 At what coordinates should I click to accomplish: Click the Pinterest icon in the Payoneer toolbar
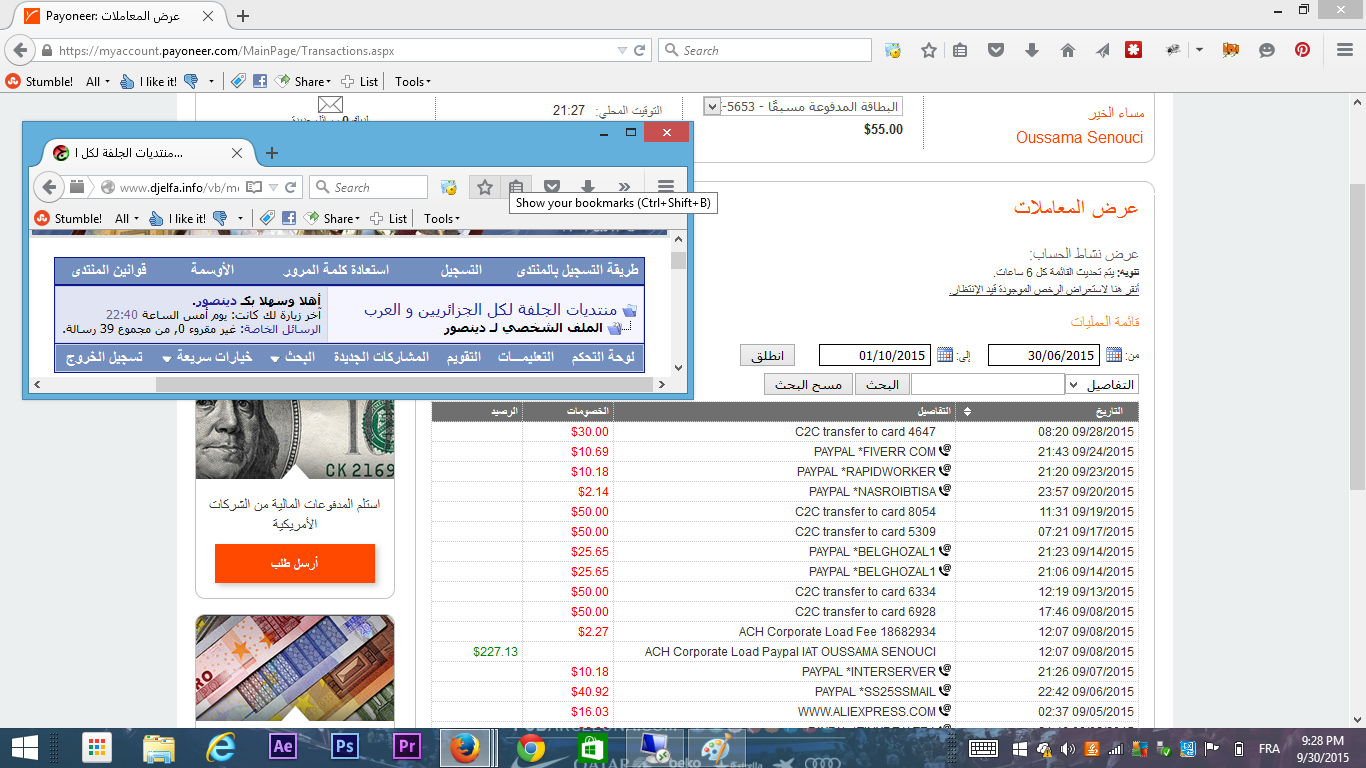click(x=1302, y=50)
